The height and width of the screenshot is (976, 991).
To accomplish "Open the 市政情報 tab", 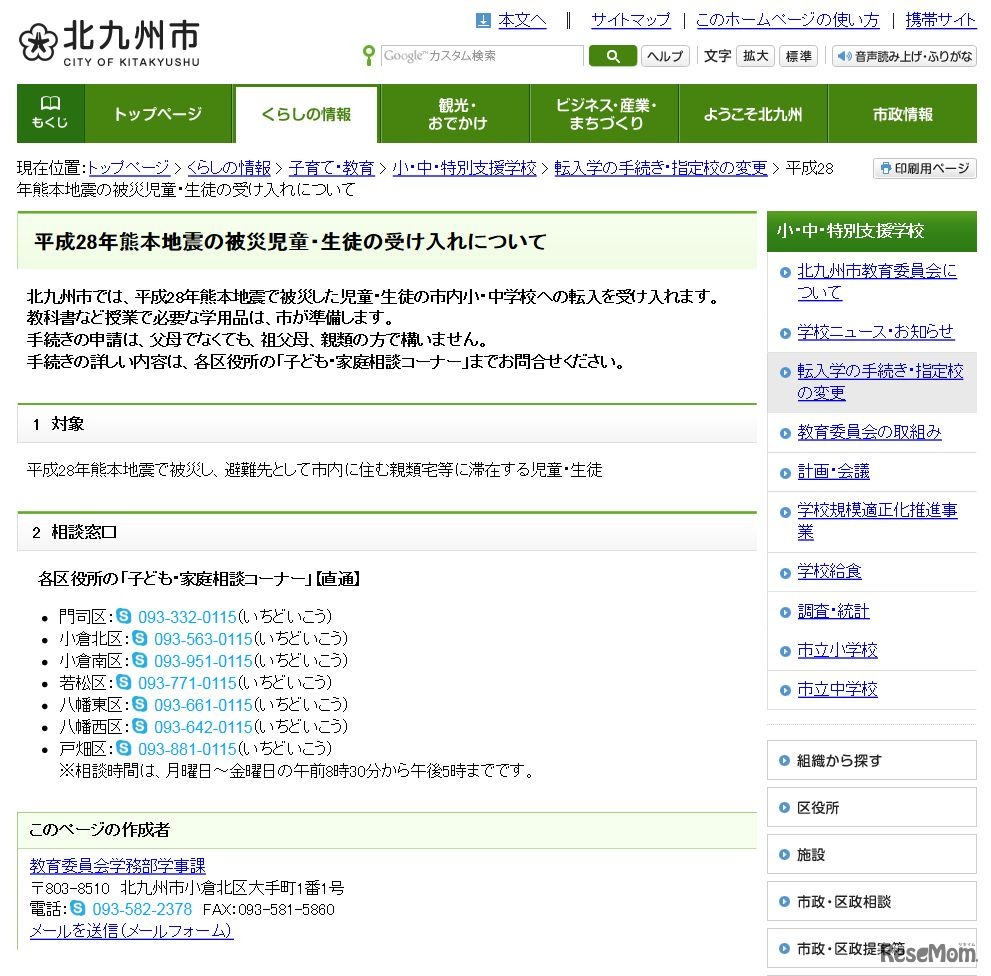I will 903,114.
